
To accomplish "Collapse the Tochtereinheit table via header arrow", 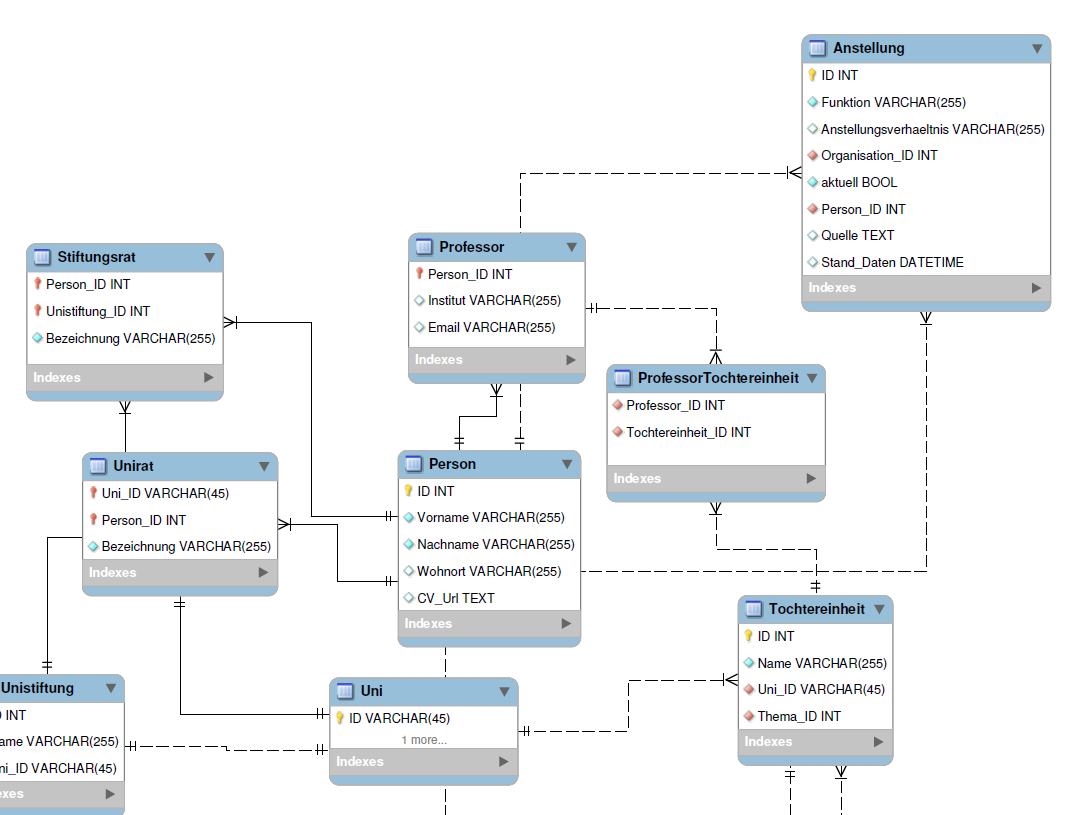I will pyautogui.click(x=879, y=609).
